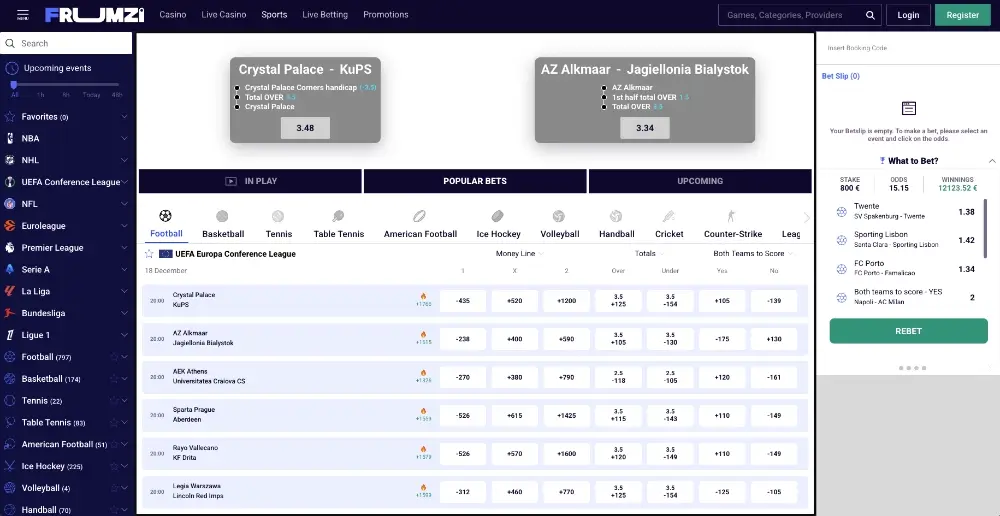Screen dimensions: 1000x516
Task: Expand the Favorites section chevron
Action: pyautogui.click(x=124, y=117)
